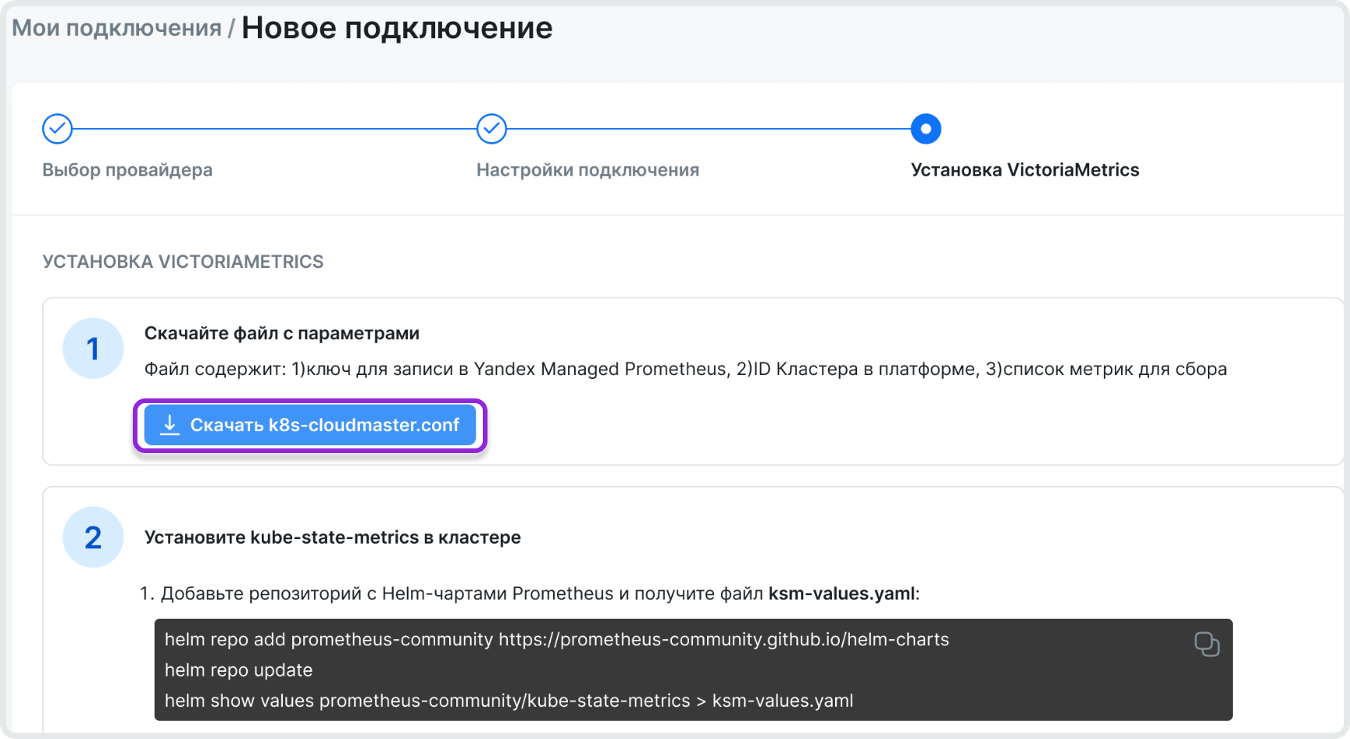Open the Выбор провайдера step label

[x=127, y=170]
